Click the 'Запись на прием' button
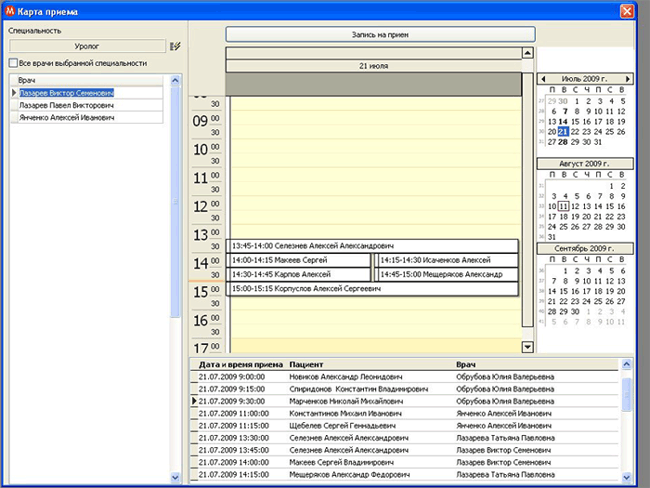The width and height of the screenshot is (650, 488). (x=380, y=34)
